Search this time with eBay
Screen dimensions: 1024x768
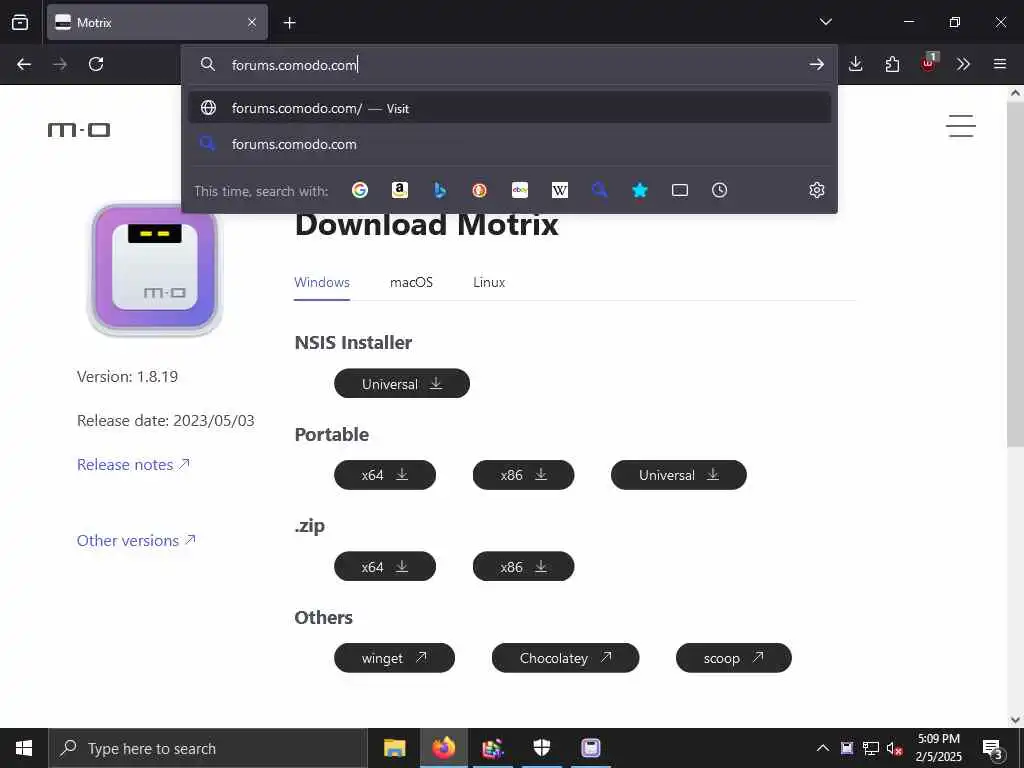520,190
